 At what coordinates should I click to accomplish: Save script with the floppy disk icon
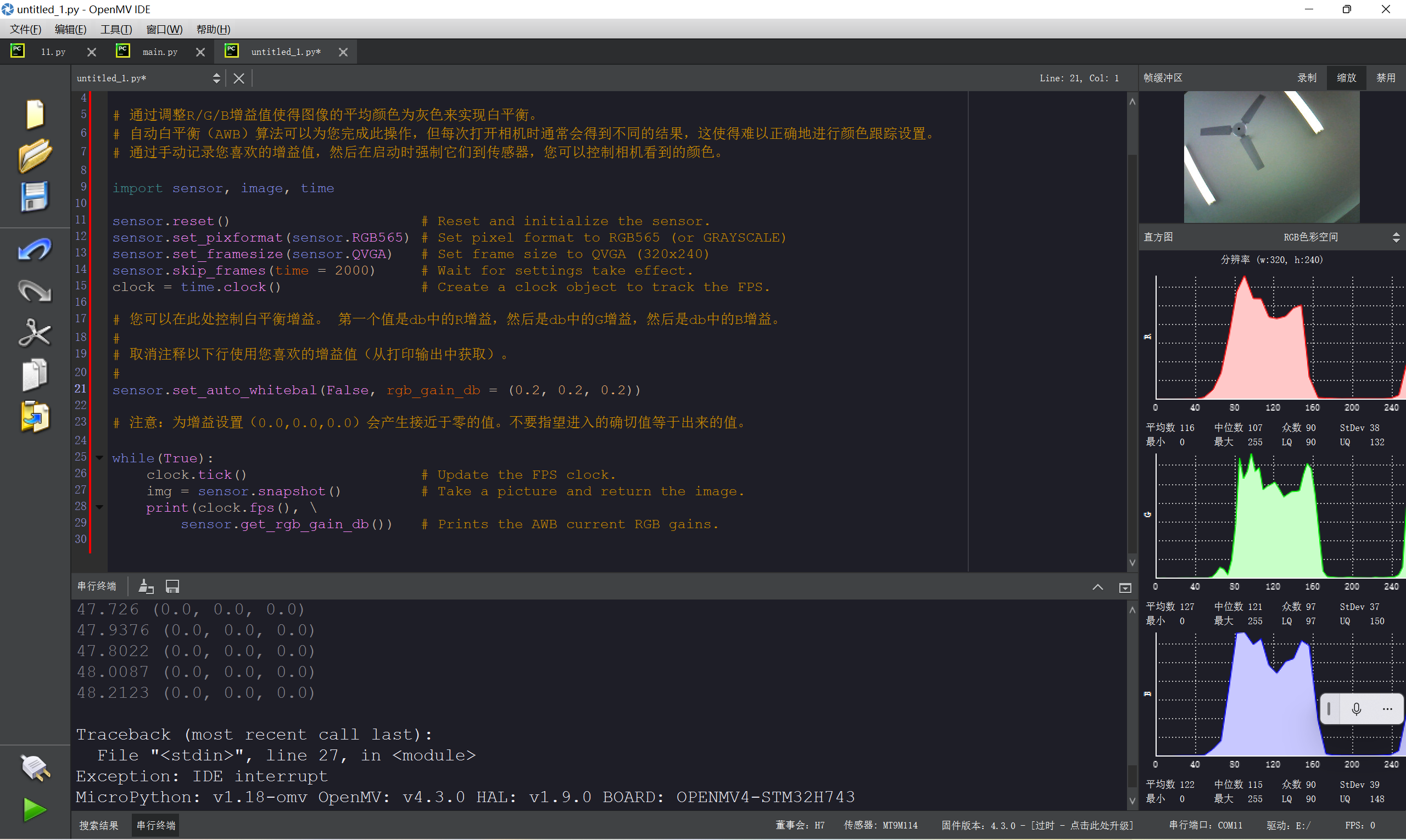35,197
